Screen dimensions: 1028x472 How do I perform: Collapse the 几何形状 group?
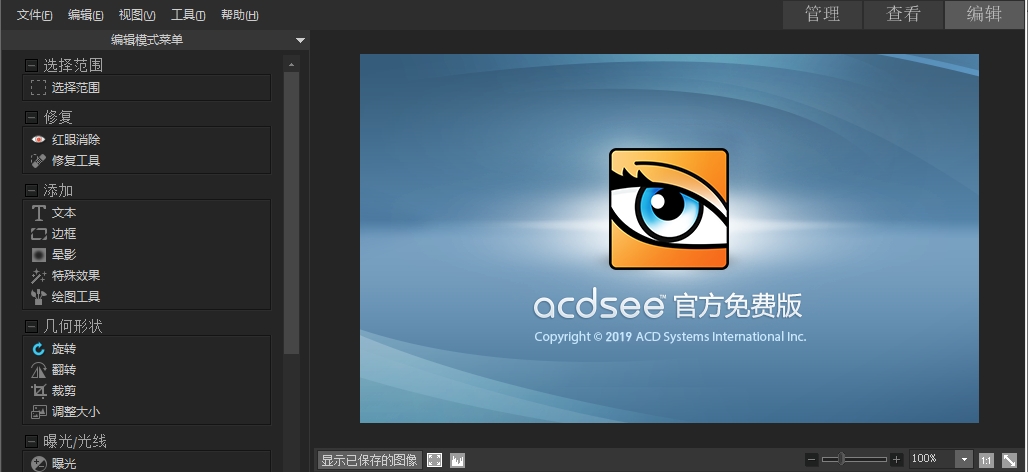coord(31,326)
